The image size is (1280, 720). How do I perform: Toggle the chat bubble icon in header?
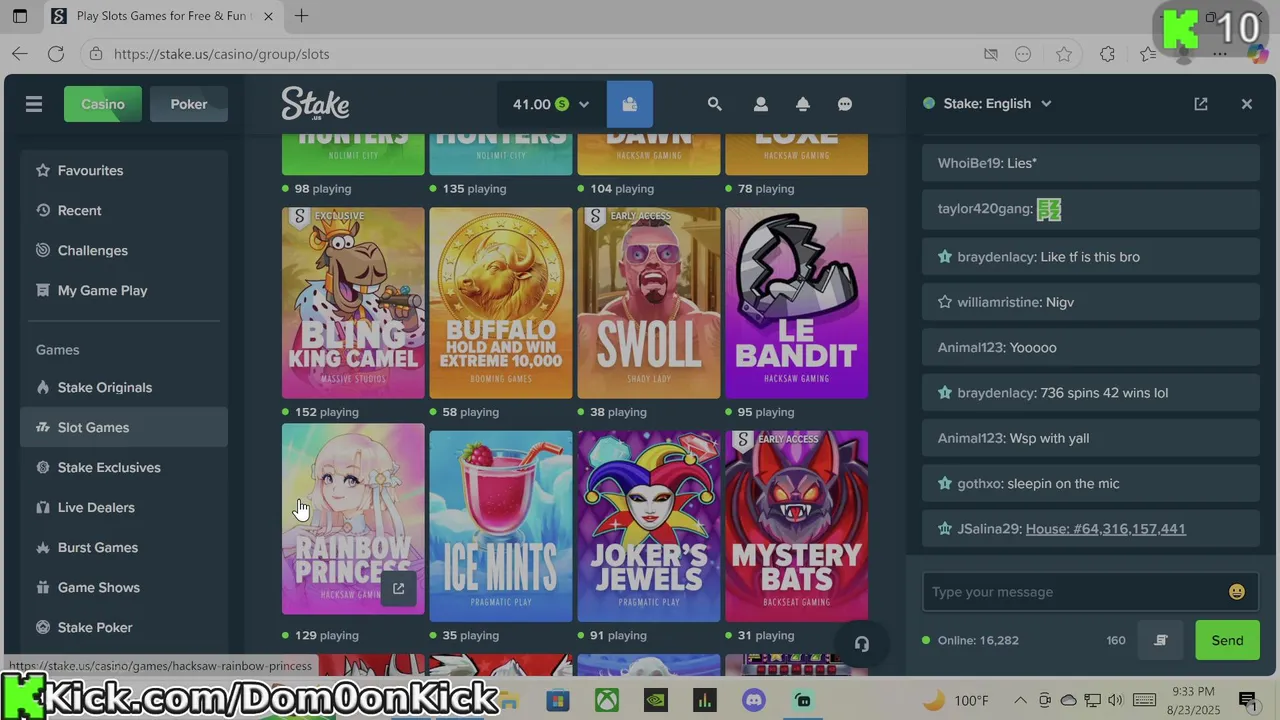point(845,104)
